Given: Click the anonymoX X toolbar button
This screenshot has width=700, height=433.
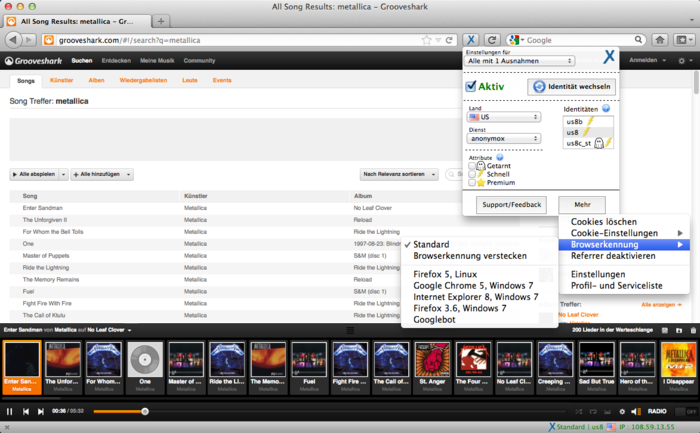Looking at the screenshot, I should [x=471, y=40].
